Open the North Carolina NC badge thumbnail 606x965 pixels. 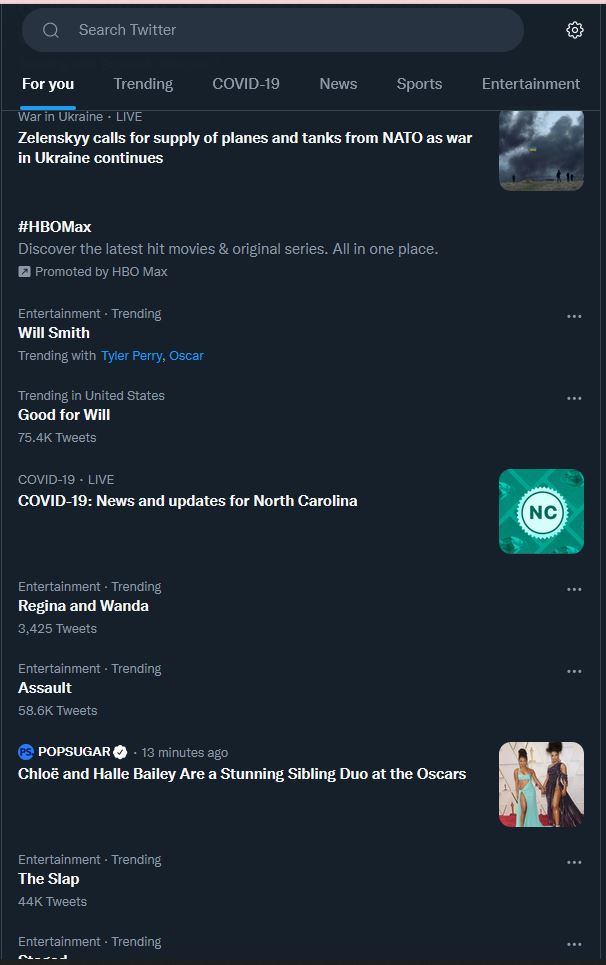click(541, 512)
